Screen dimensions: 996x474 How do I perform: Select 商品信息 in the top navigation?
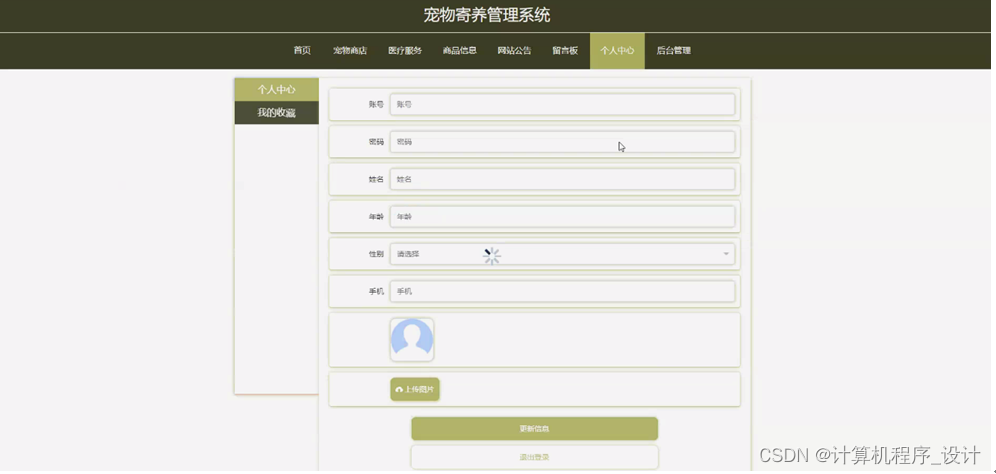click(x=459, y=51)
